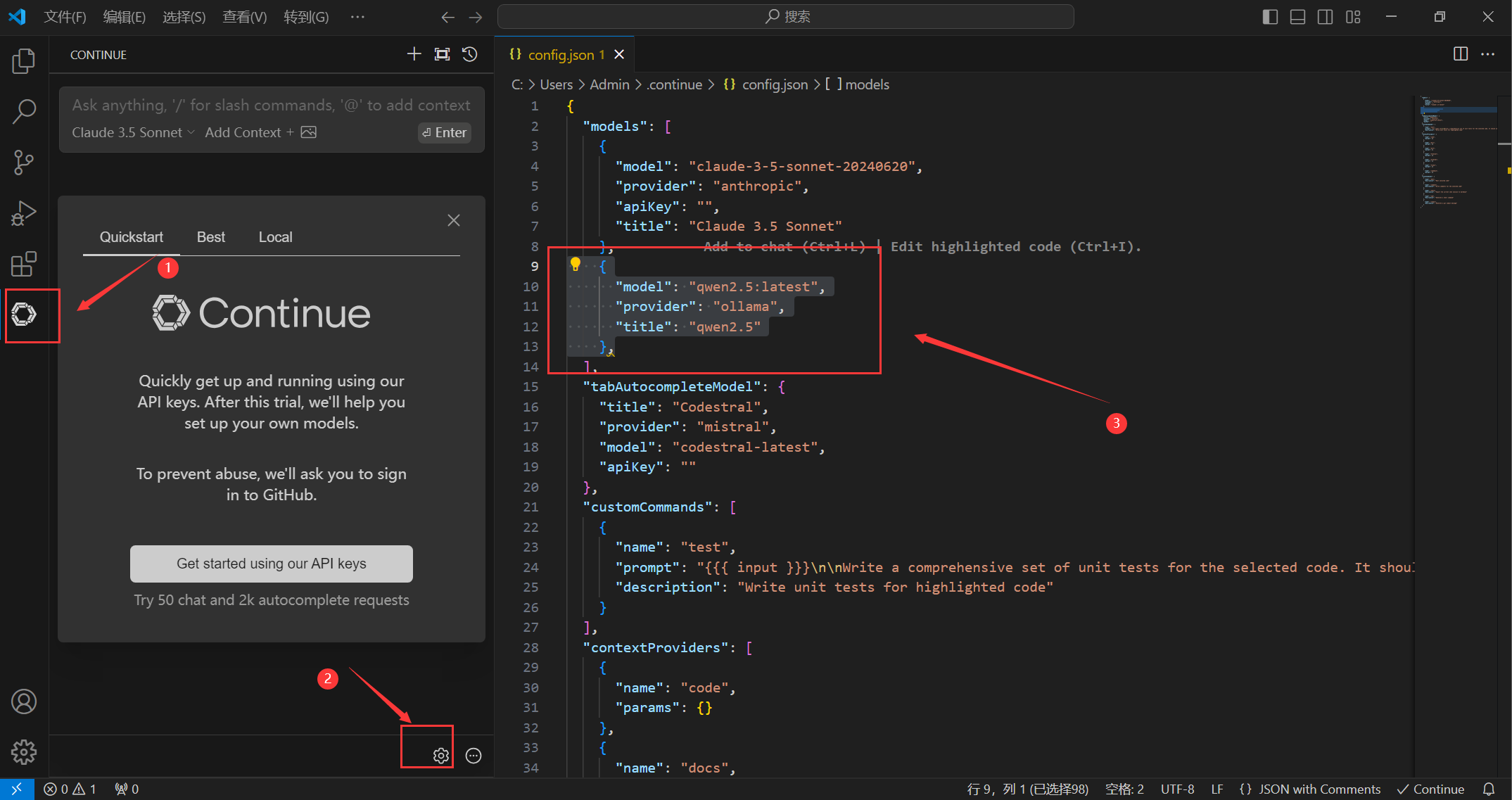The image size is (1512, 800).
Task: Open the Extensions view icon
Action: coord(24,264)
